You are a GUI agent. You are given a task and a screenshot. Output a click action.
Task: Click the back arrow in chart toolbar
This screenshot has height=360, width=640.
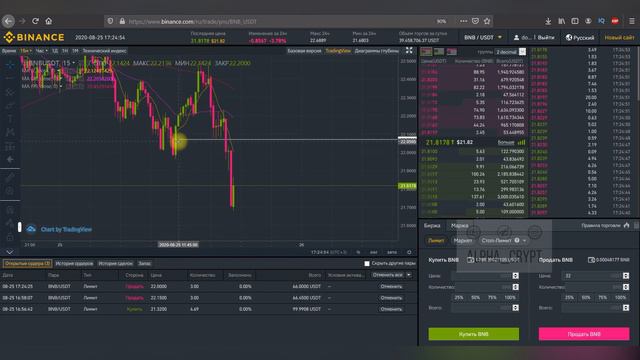coord(10,160)
